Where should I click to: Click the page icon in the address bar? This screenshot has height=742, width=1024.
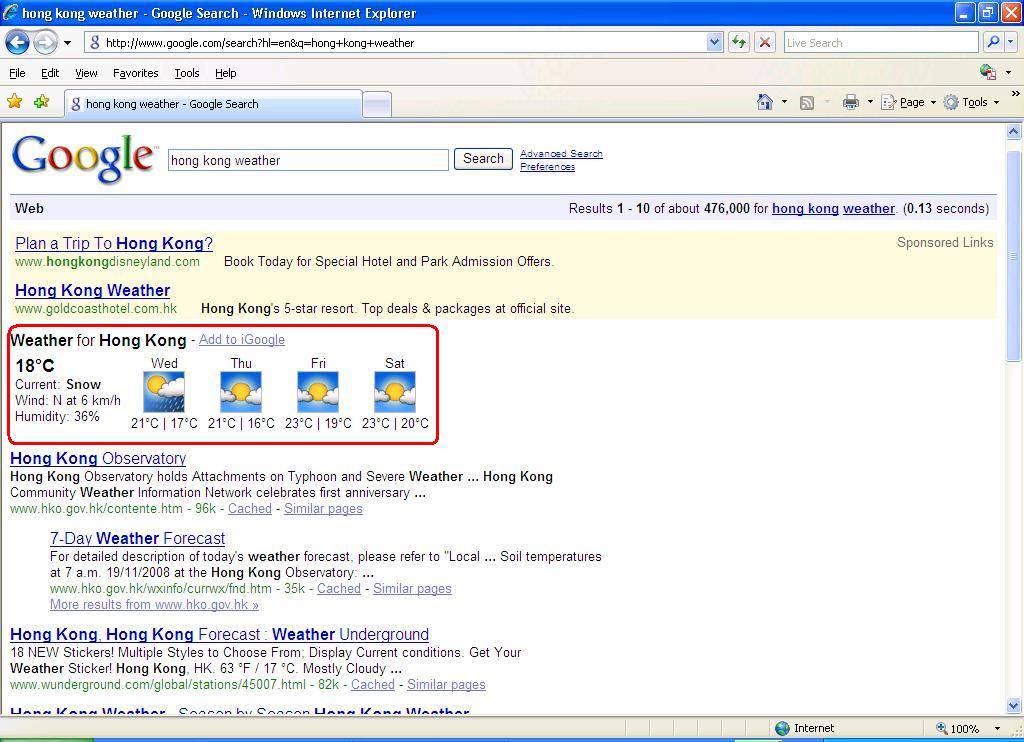click(95, 42)
